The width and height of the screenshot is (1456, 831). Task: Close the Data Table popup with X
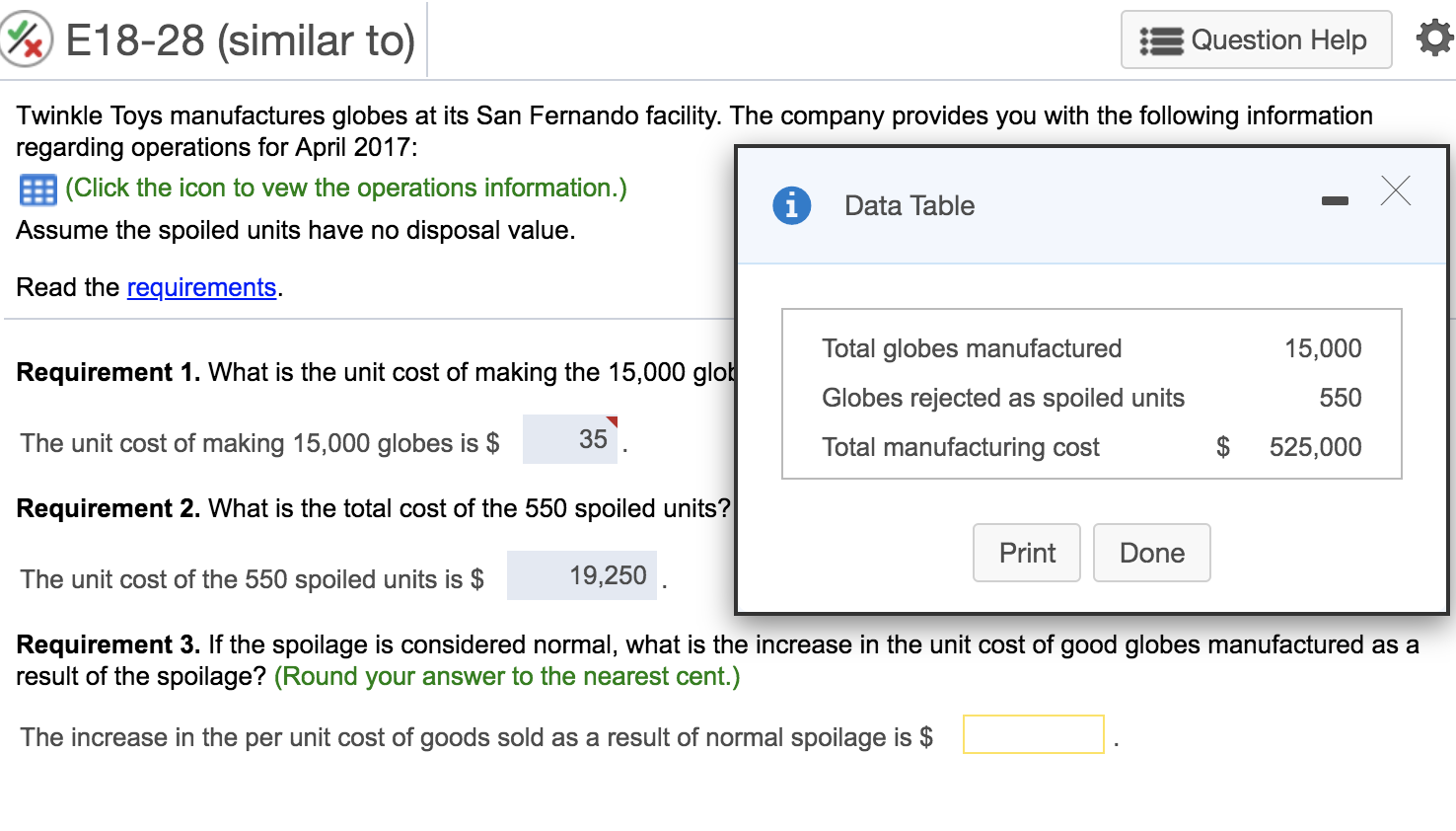click(x=1395, y=189)
